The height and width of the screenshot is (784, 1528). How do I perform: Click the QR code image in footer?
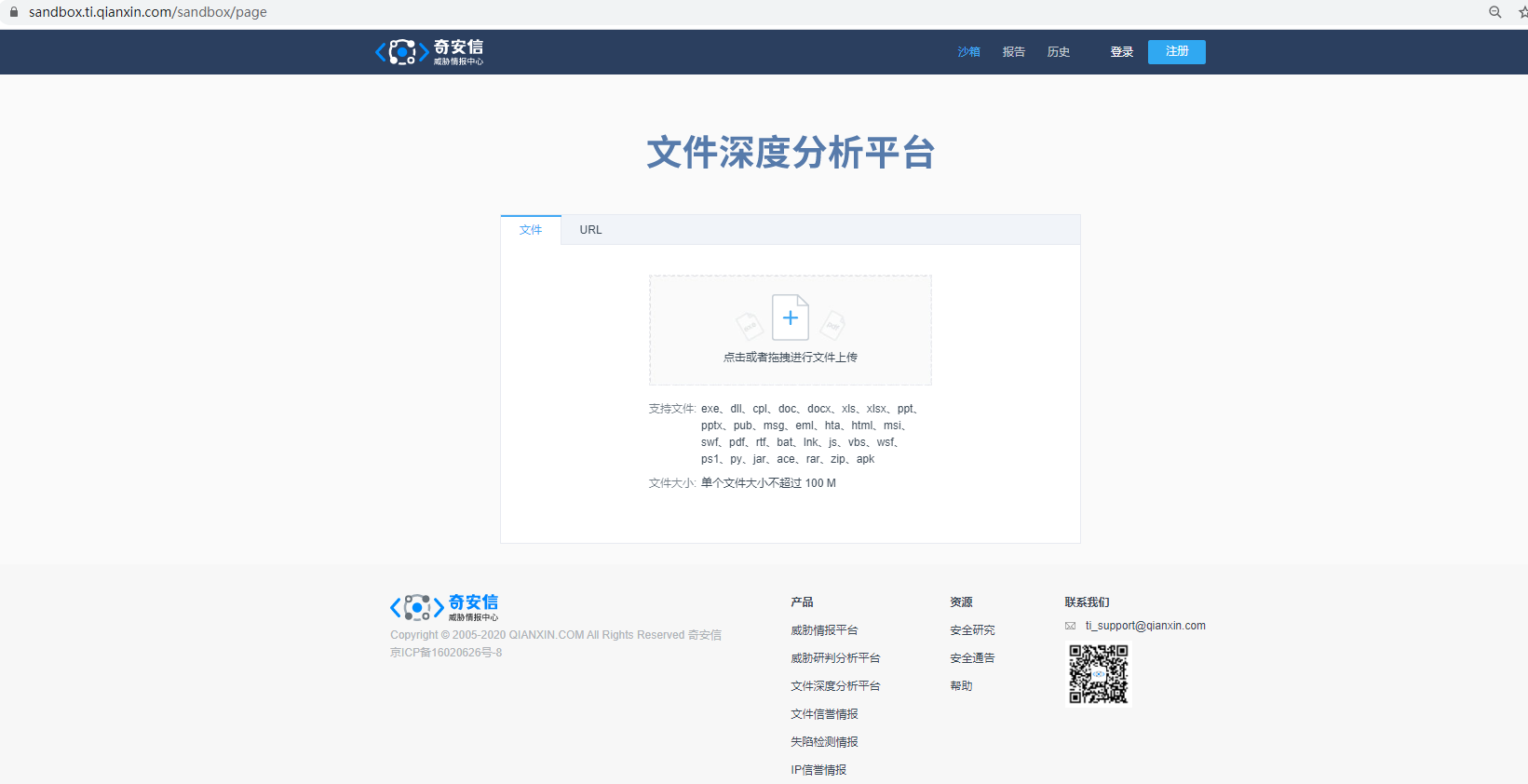1099,674
